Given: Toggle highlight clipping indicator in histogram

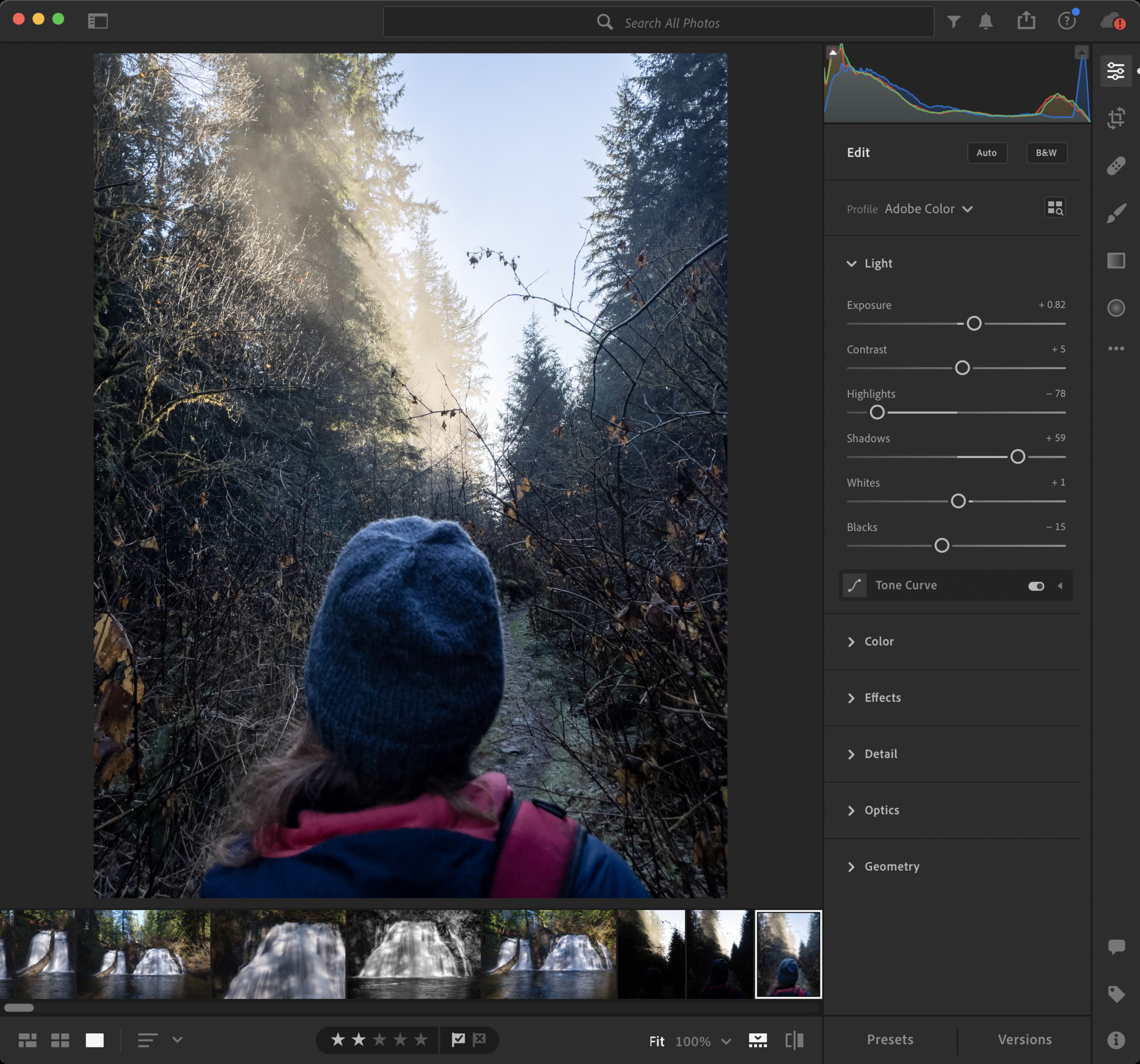Looking at the screenshot, I should point(1081,52).
